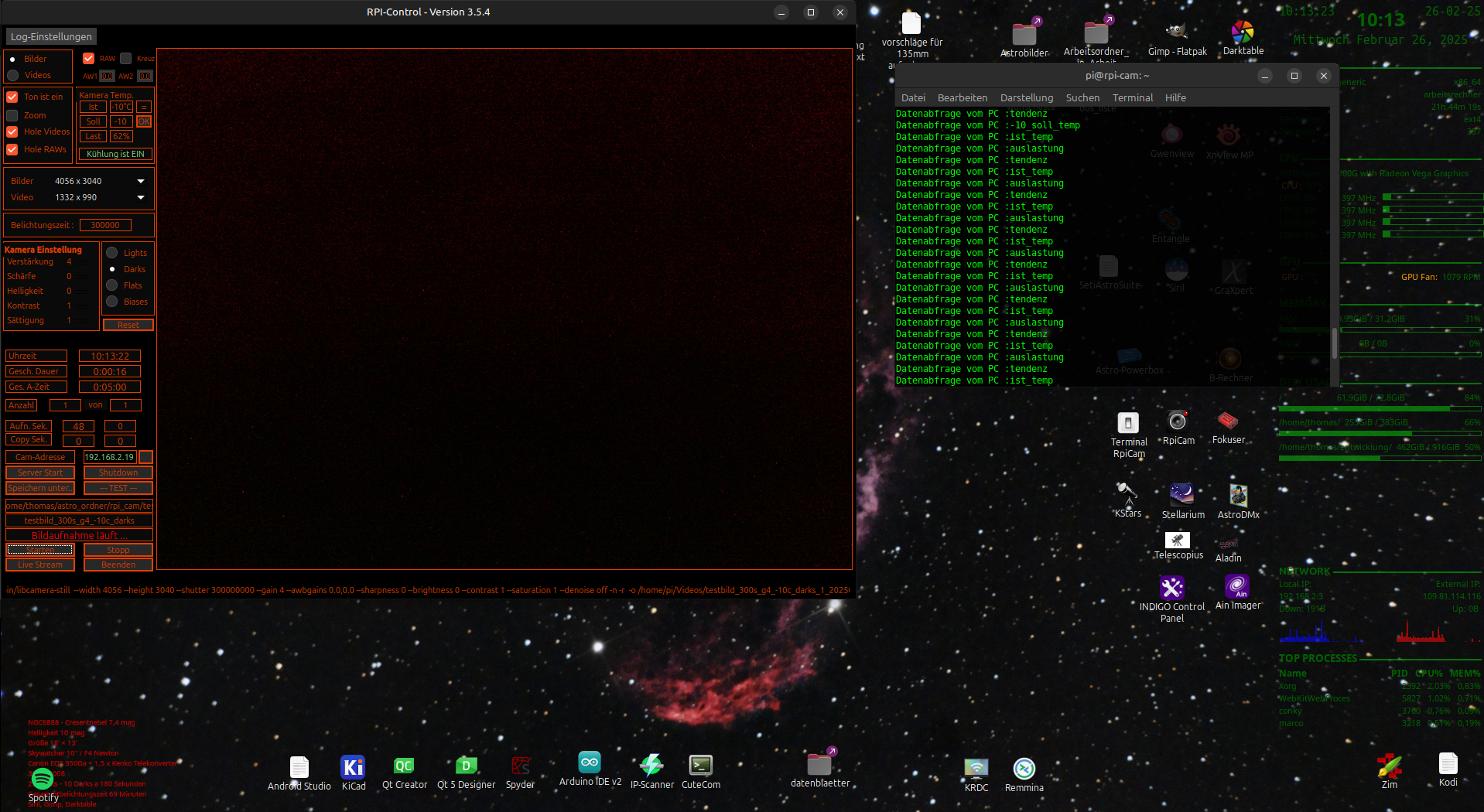Toggle the Ton ist ein checkbox

pos(12,97)
